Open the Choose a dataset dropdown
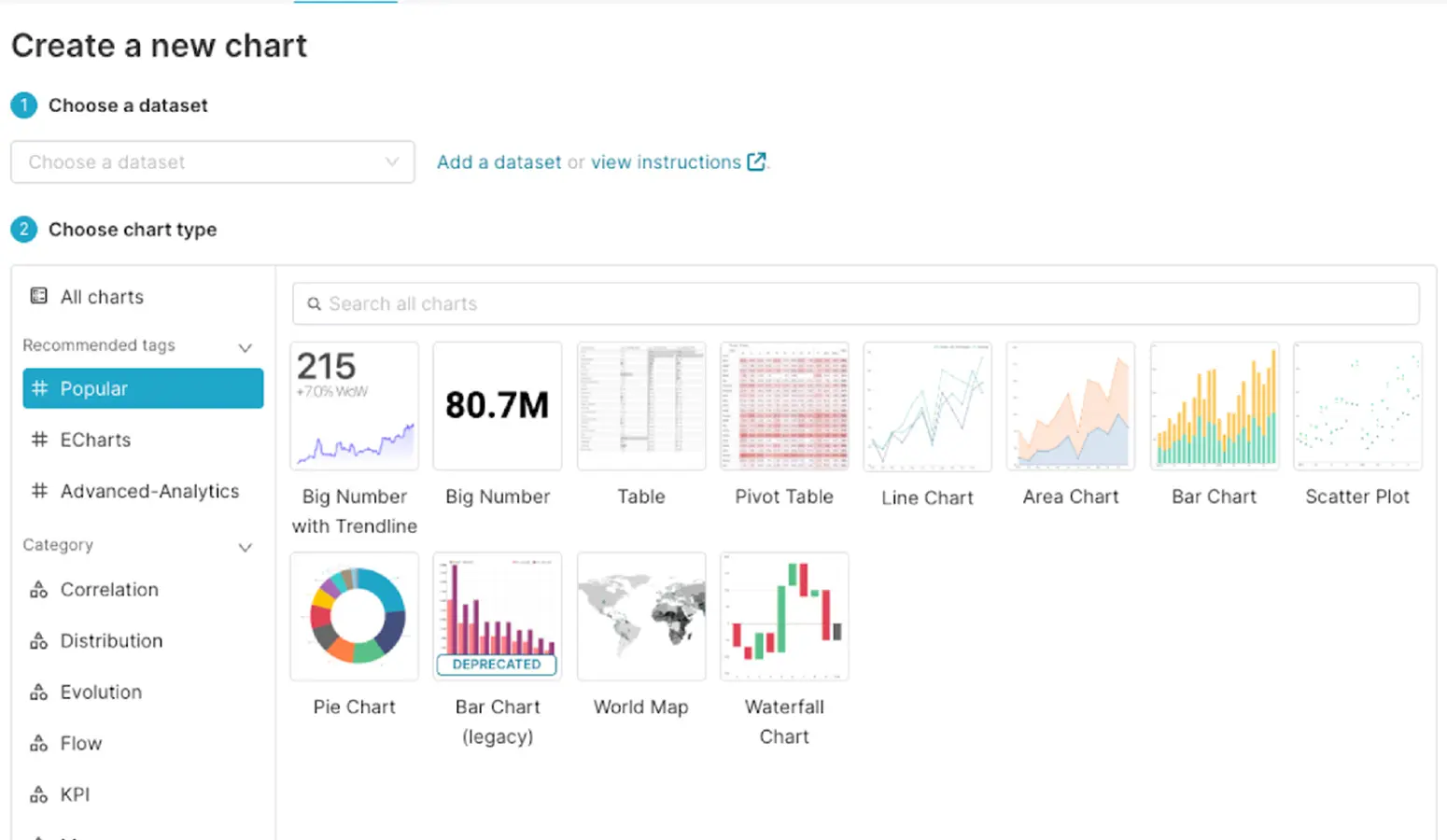 click(x=213, y=162)
